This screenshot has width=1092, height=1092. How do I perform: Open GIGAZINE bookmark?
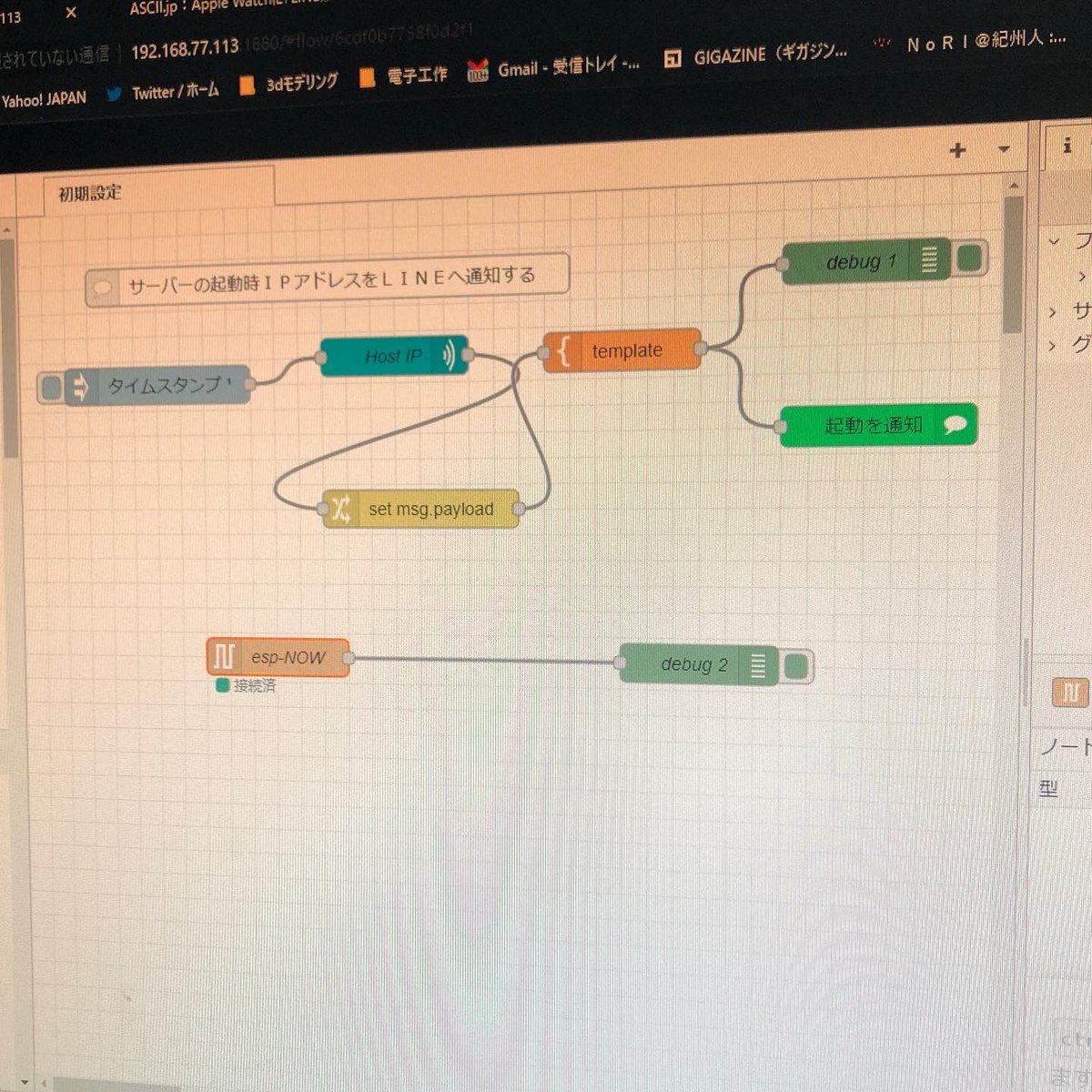pyautogui.click(x=755, y=56)
